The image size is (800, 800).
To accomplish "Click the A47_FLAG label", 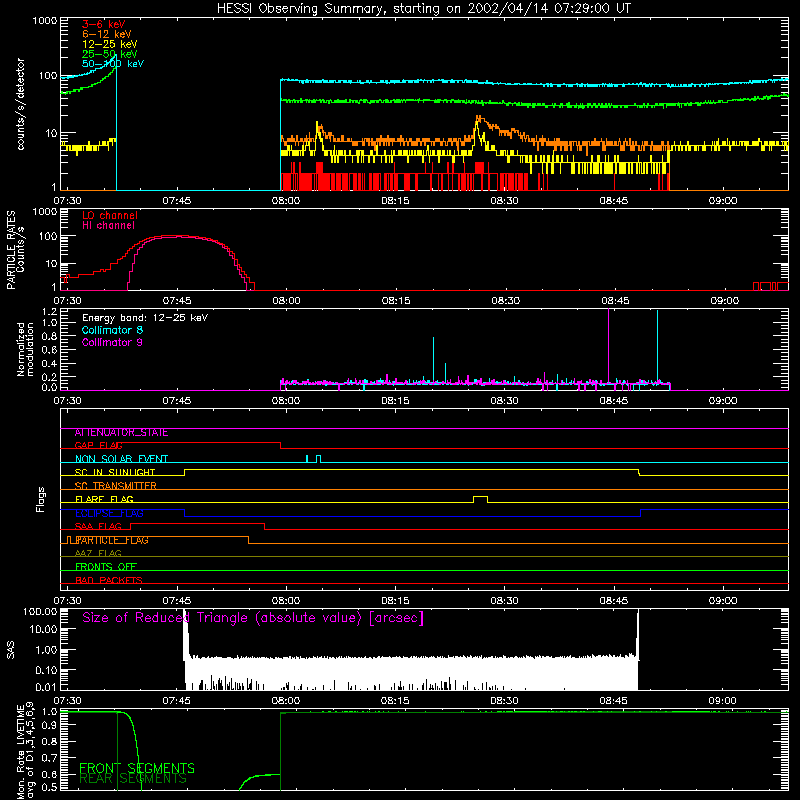I will tap(98, 553).
